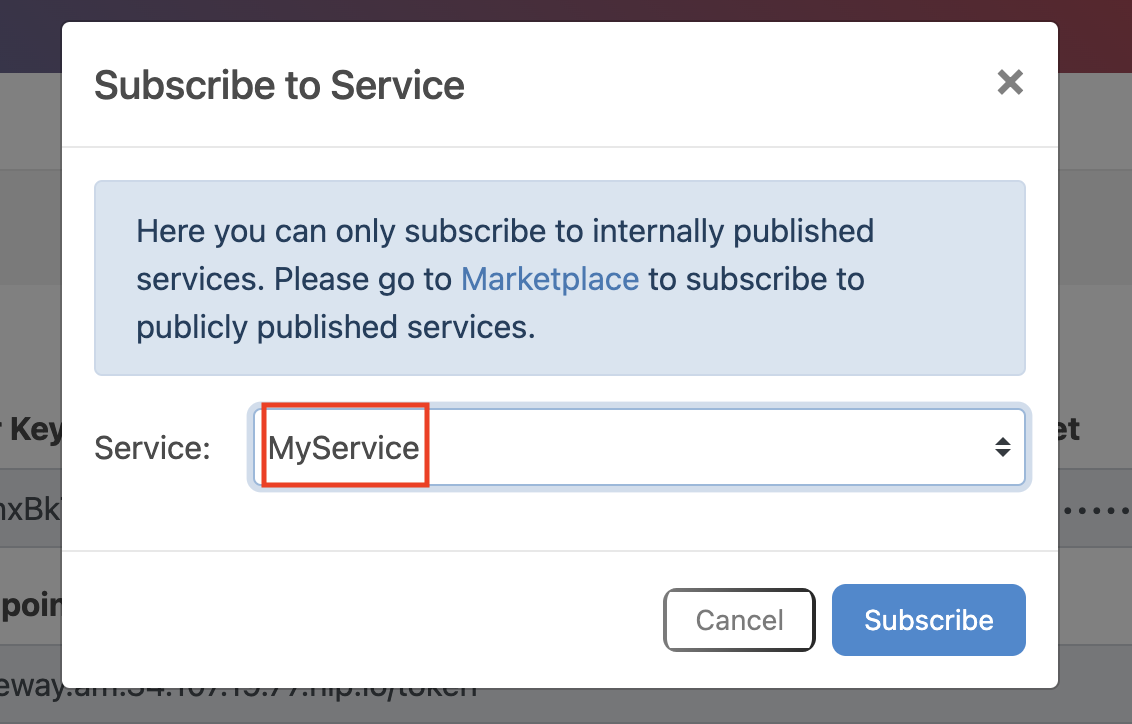Click the blue info alert box
Screen dimensions: 1132x724
point(559,277)
